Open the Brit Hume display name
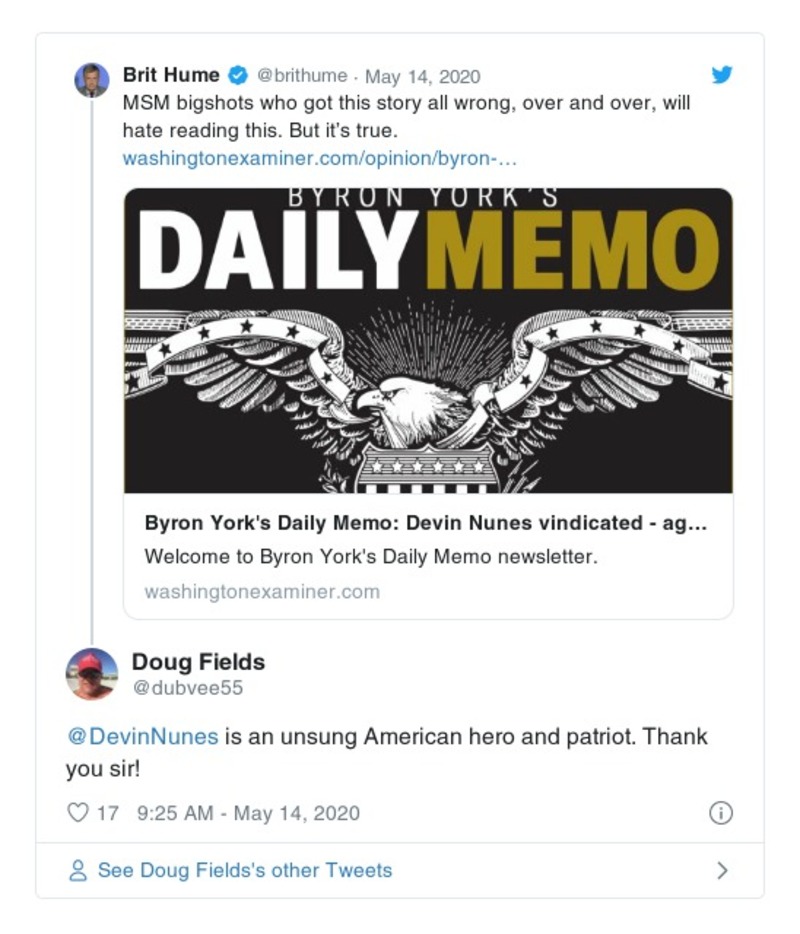This screenshot has height=934, width=800. click(x=170, y=76)
